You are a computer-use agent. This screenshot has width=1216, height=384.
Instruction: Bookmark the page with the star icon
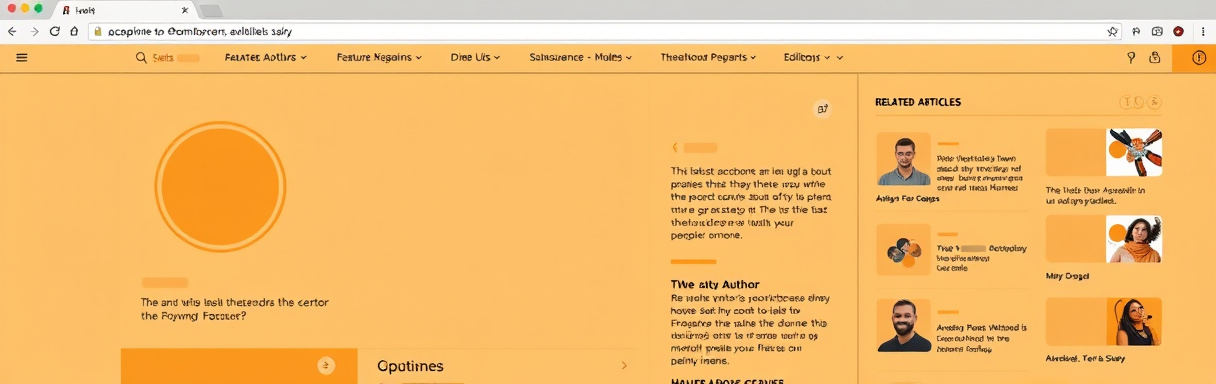pyautogui.click(x=1113, y=32)
